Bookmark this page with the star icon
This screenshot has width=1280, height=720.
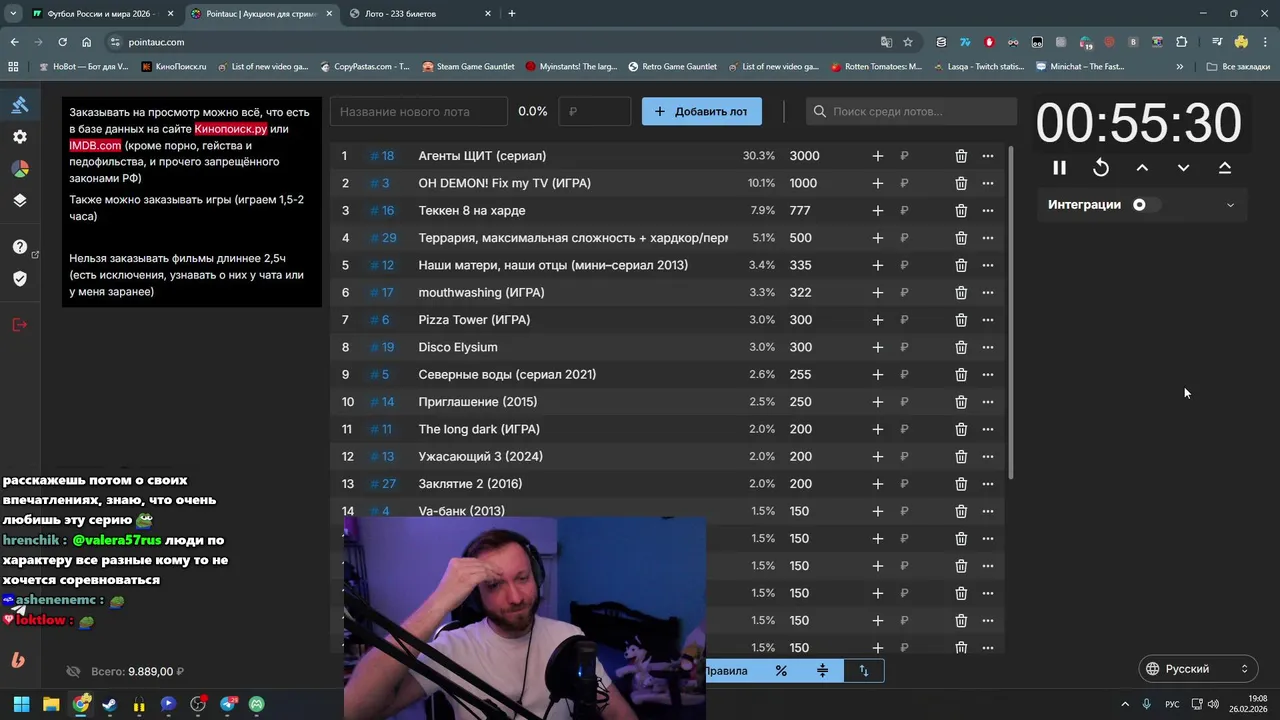(x=908, y=42)
